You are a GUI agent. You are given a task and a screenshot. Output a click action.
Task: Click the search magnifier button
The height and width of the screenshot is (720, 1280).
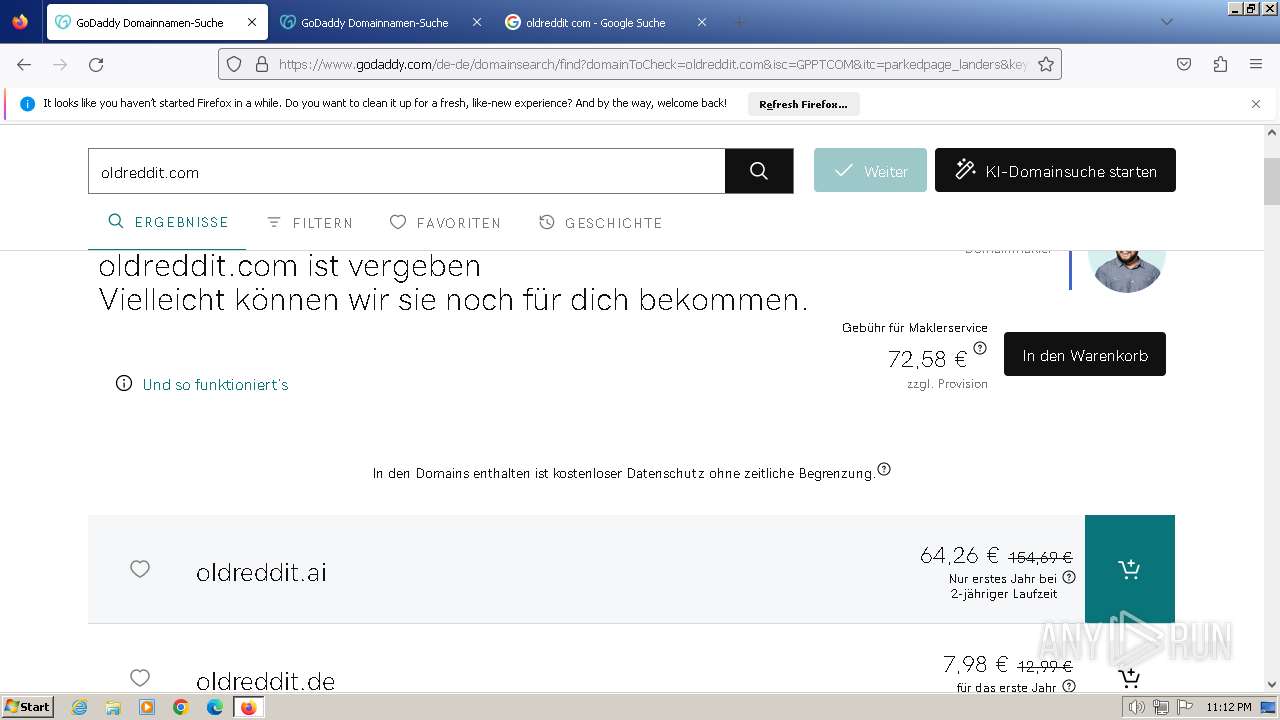[x=759, y=171]
